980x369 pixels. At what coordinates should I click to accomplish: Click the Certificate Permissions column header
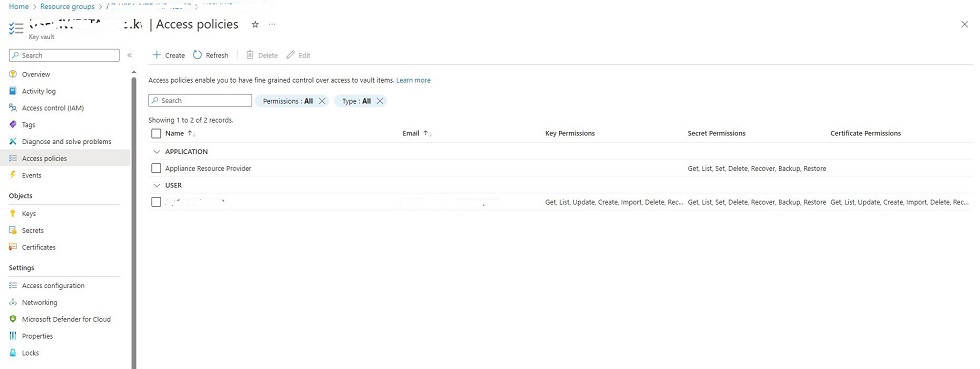coord(866,134)
